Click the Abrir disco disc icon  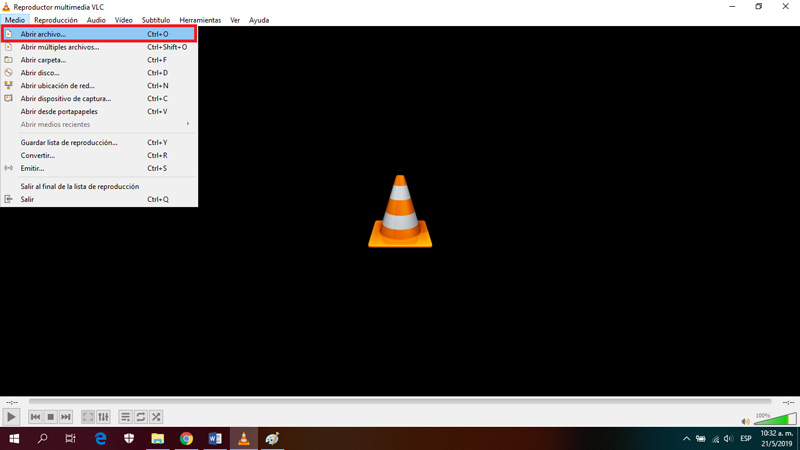pos(9,72)
